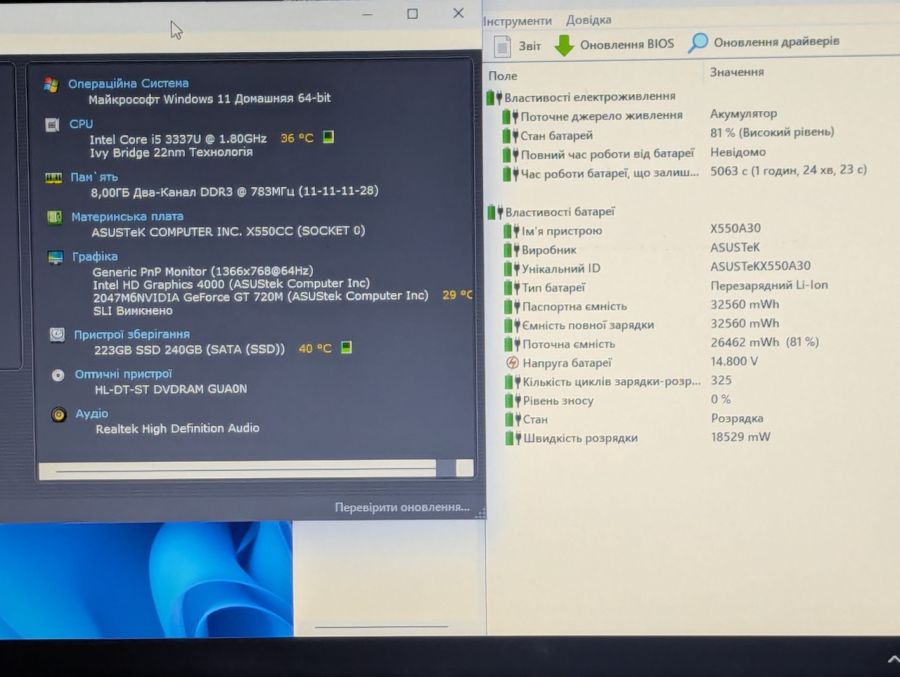Click the battery icon for Властивості батареї group
This screenshot has width=900, height=677.
495,212
